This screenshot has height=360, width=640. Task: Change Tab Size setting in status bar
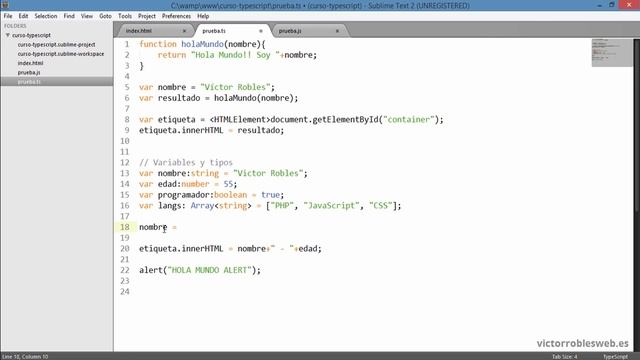tap(565, 356)
